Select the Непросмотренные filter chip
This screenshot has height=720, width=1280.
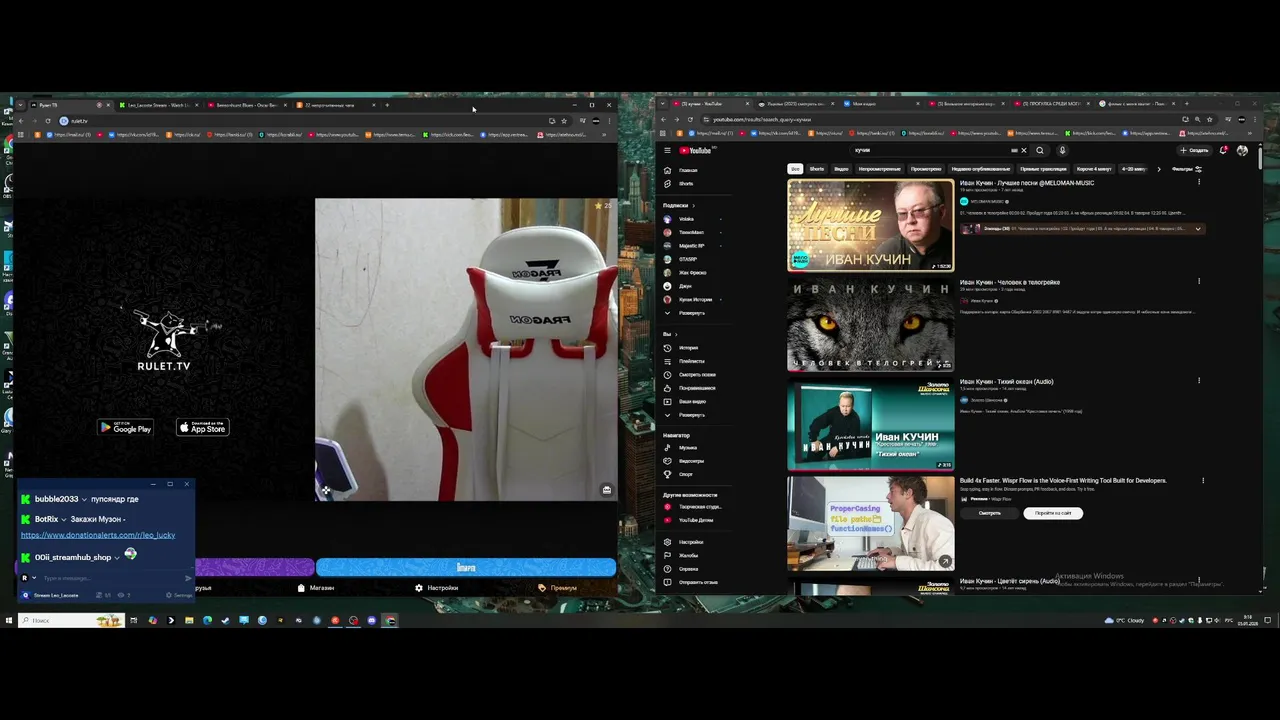point(880,169)
